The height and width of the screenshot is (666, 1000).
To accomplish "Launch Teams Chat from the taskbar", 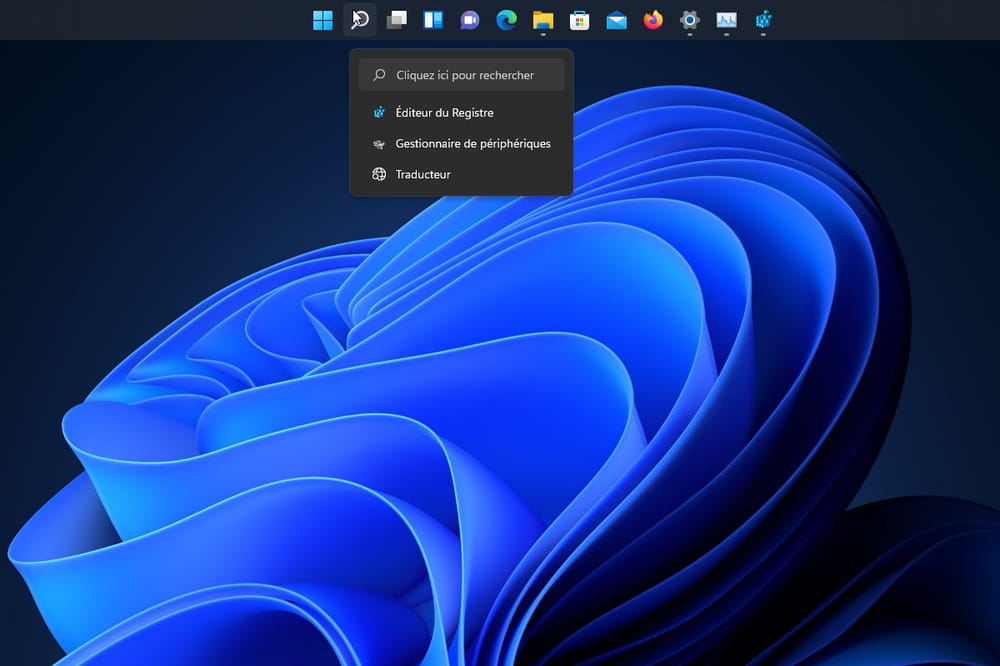I will point(470,20).
